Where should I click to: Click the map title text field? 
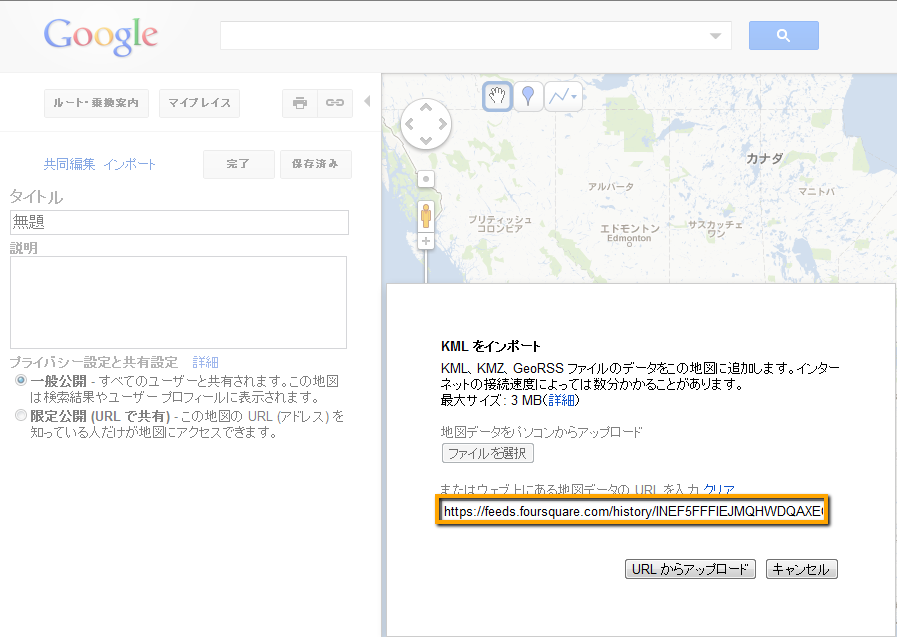click(x=179, y=222)
